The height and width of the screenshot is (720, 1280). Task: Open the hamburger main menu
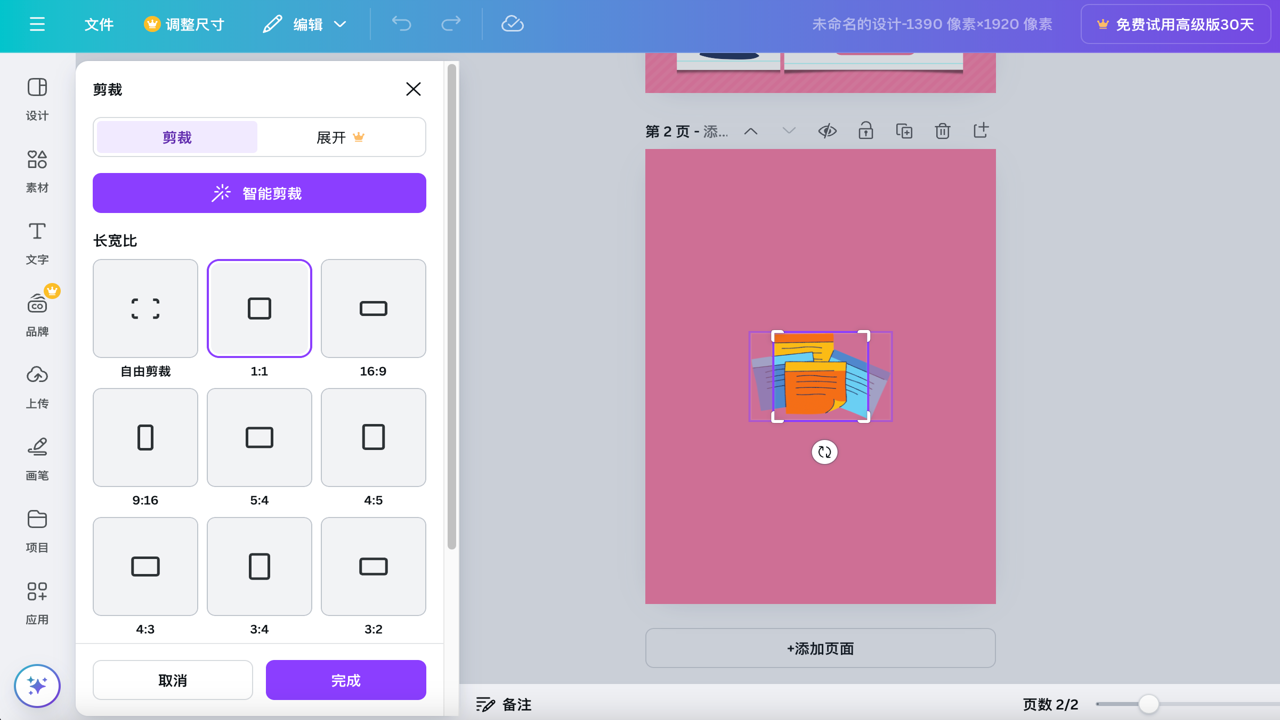tap(37, 24)
